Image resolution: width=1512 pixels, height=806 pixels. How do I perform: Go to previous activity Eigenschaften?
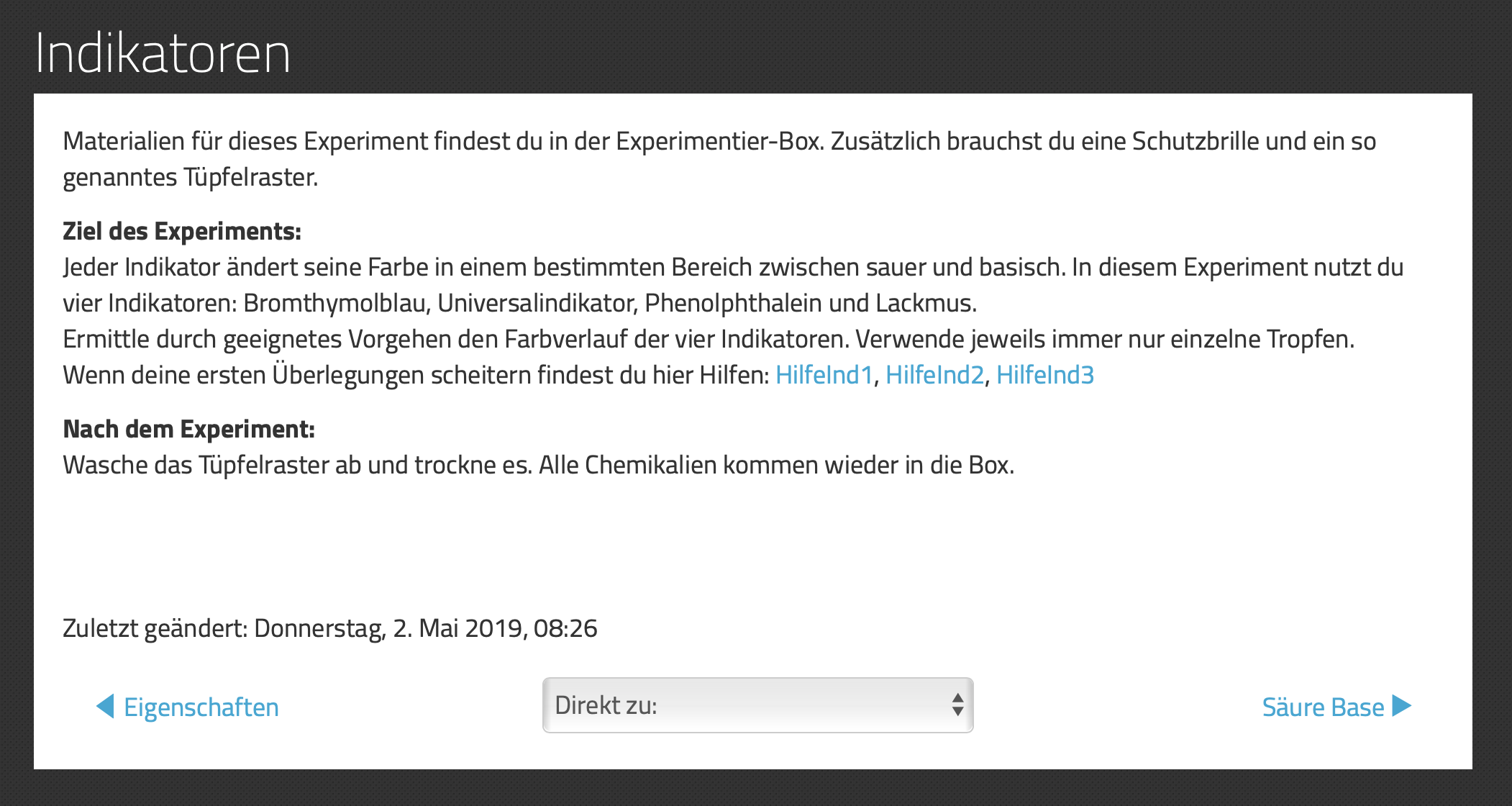(201, 707)
